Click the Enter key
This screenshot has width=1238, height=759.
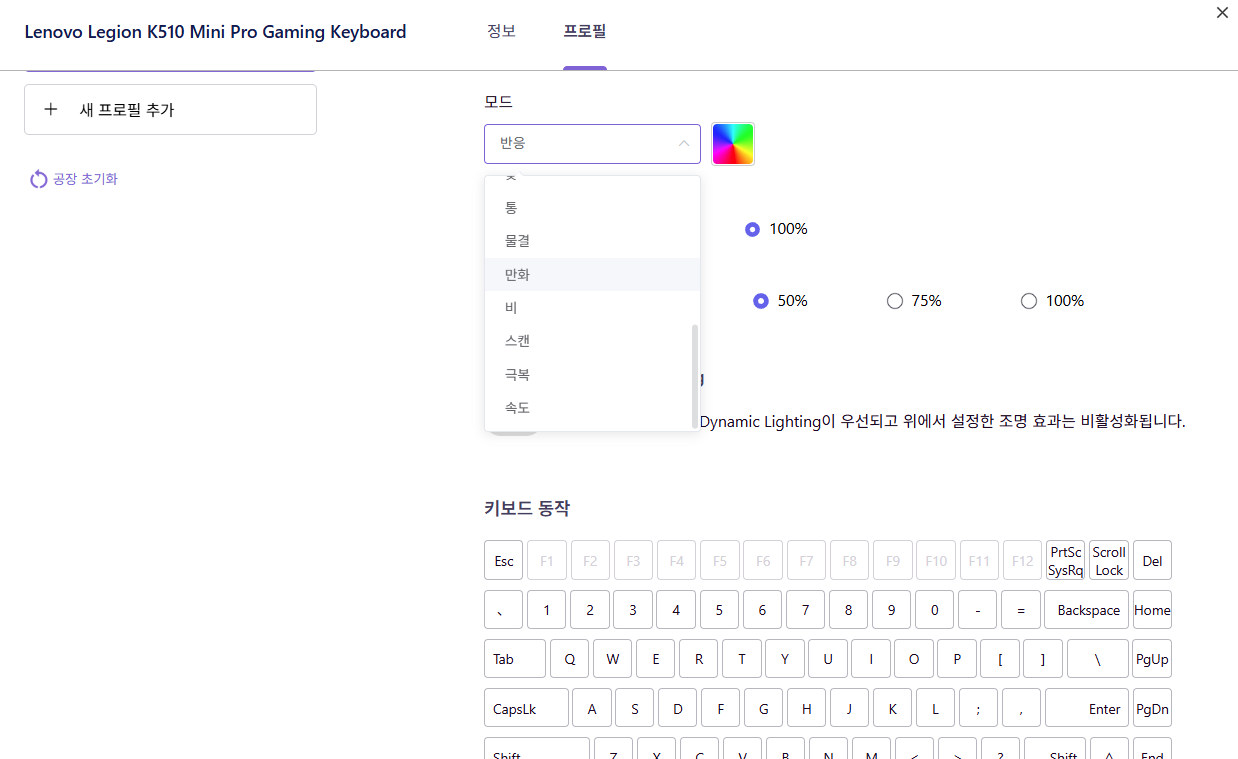click(1087, 708)
